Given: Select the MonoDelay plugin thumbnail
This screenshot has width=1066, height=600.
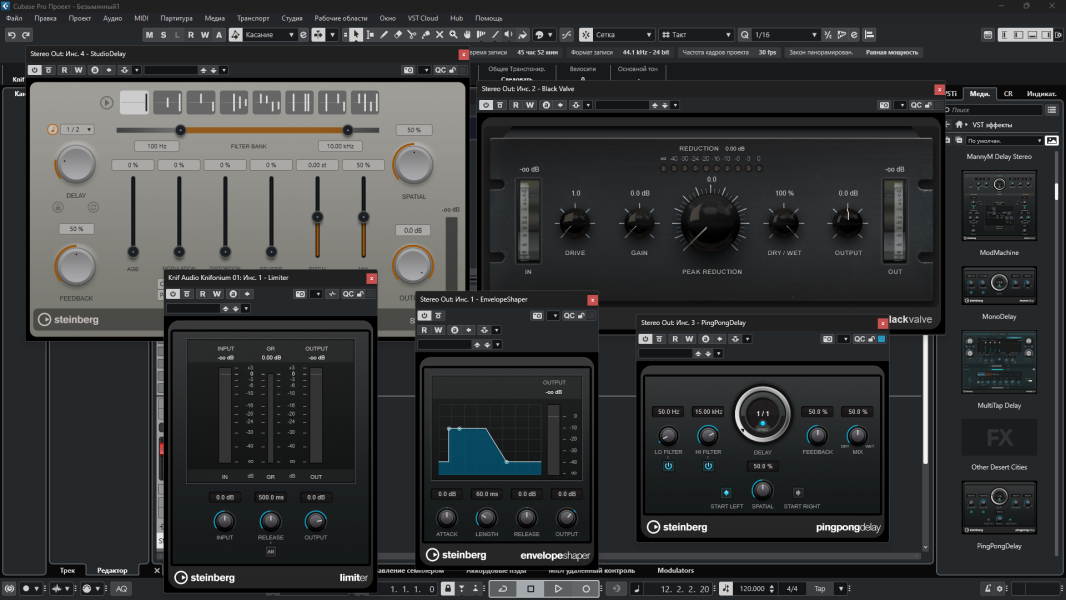Looking at the screenshot, I should pos(999,285).
